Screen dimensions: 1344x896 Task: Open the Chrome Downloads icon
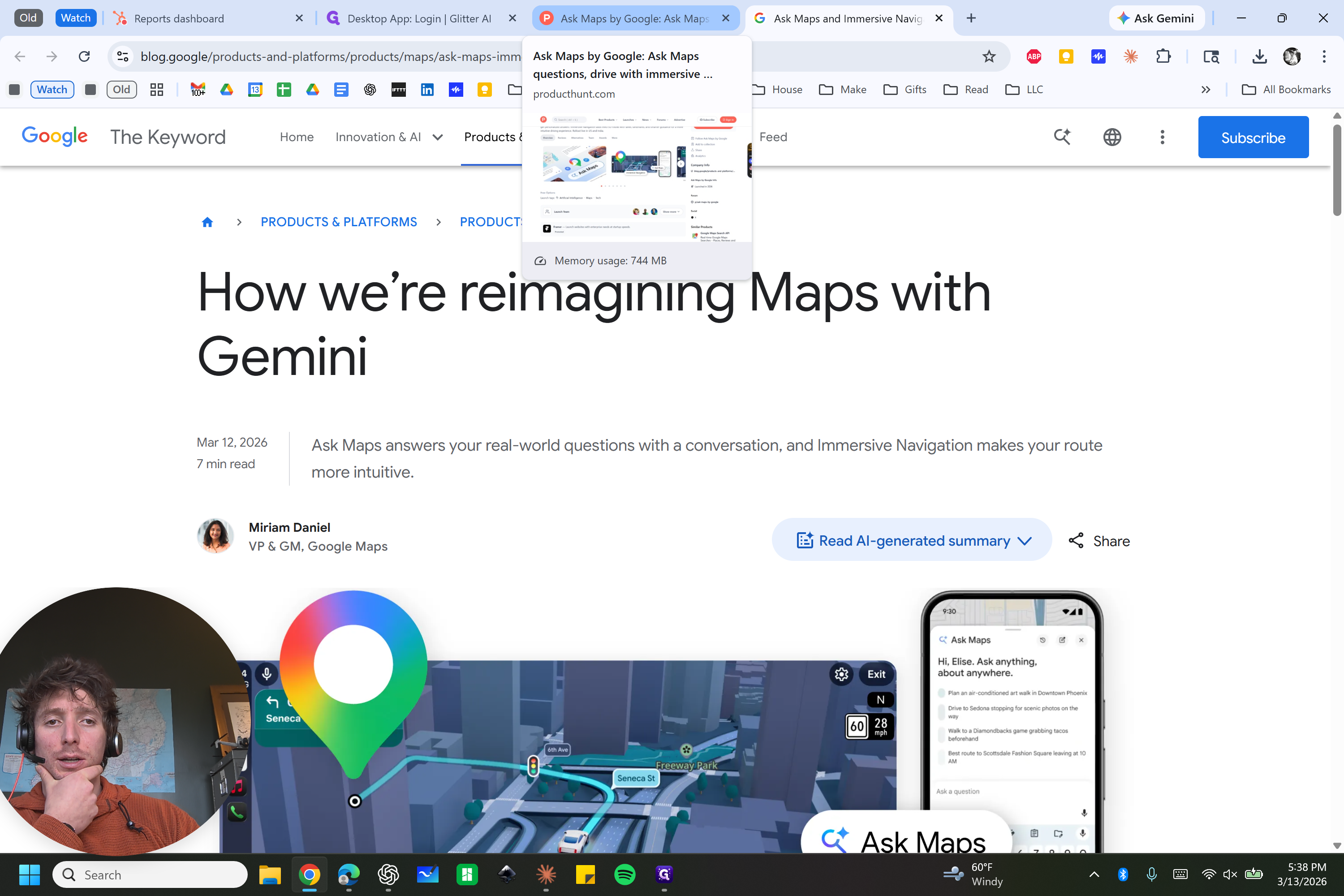1259,56
